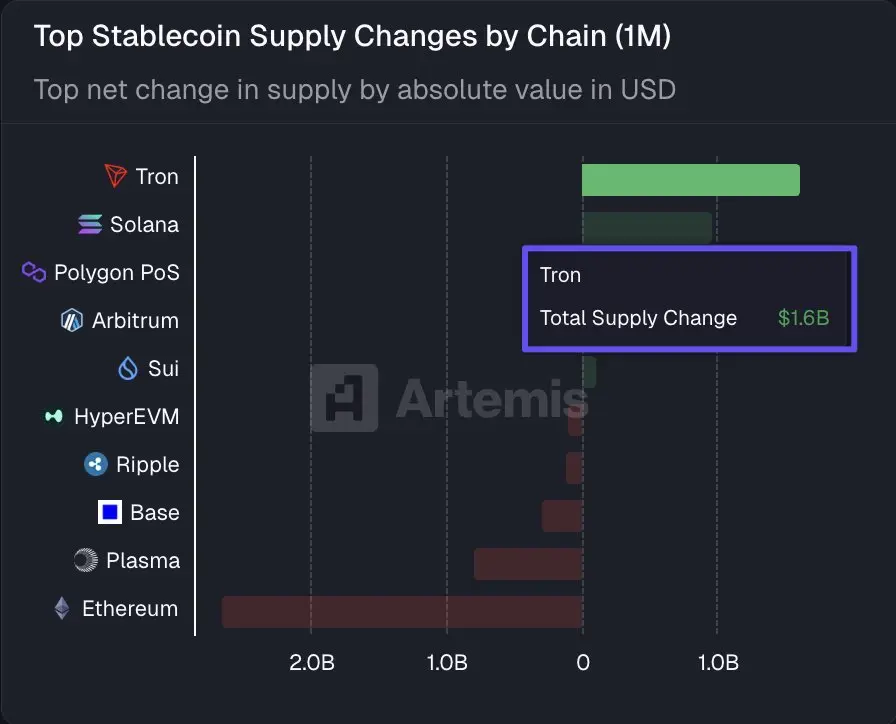Click the Solana green bar
Screen dimensions: 896x724
pyautogui.click(x=646, y=227)
